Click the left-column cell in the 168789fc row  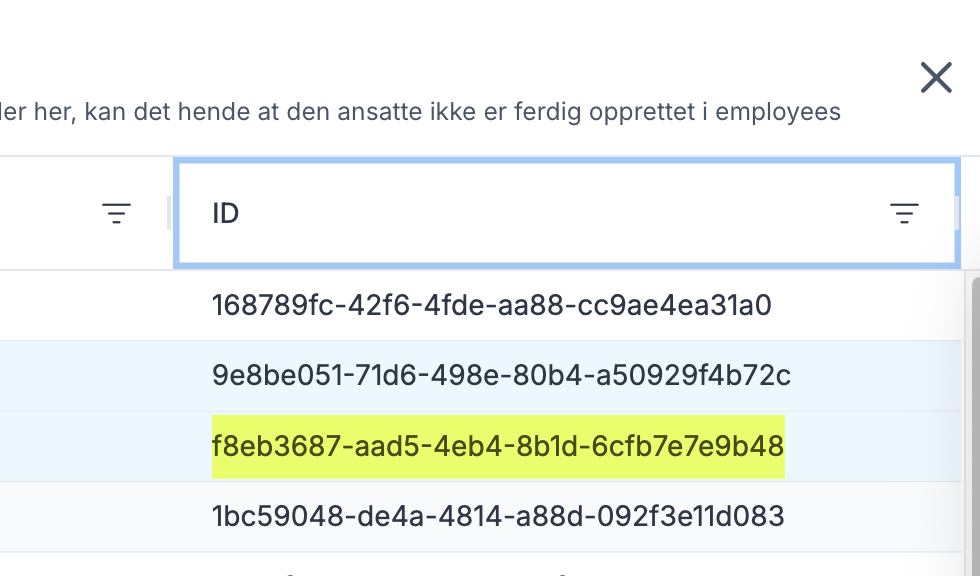[x=85, y=305]
